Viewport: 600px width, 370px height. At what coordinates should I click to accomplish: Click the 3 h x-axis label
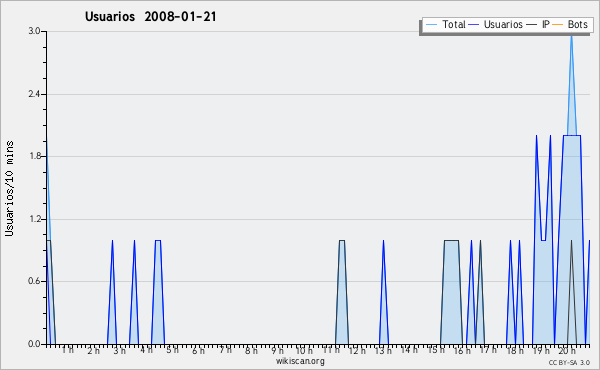(119, 350)
